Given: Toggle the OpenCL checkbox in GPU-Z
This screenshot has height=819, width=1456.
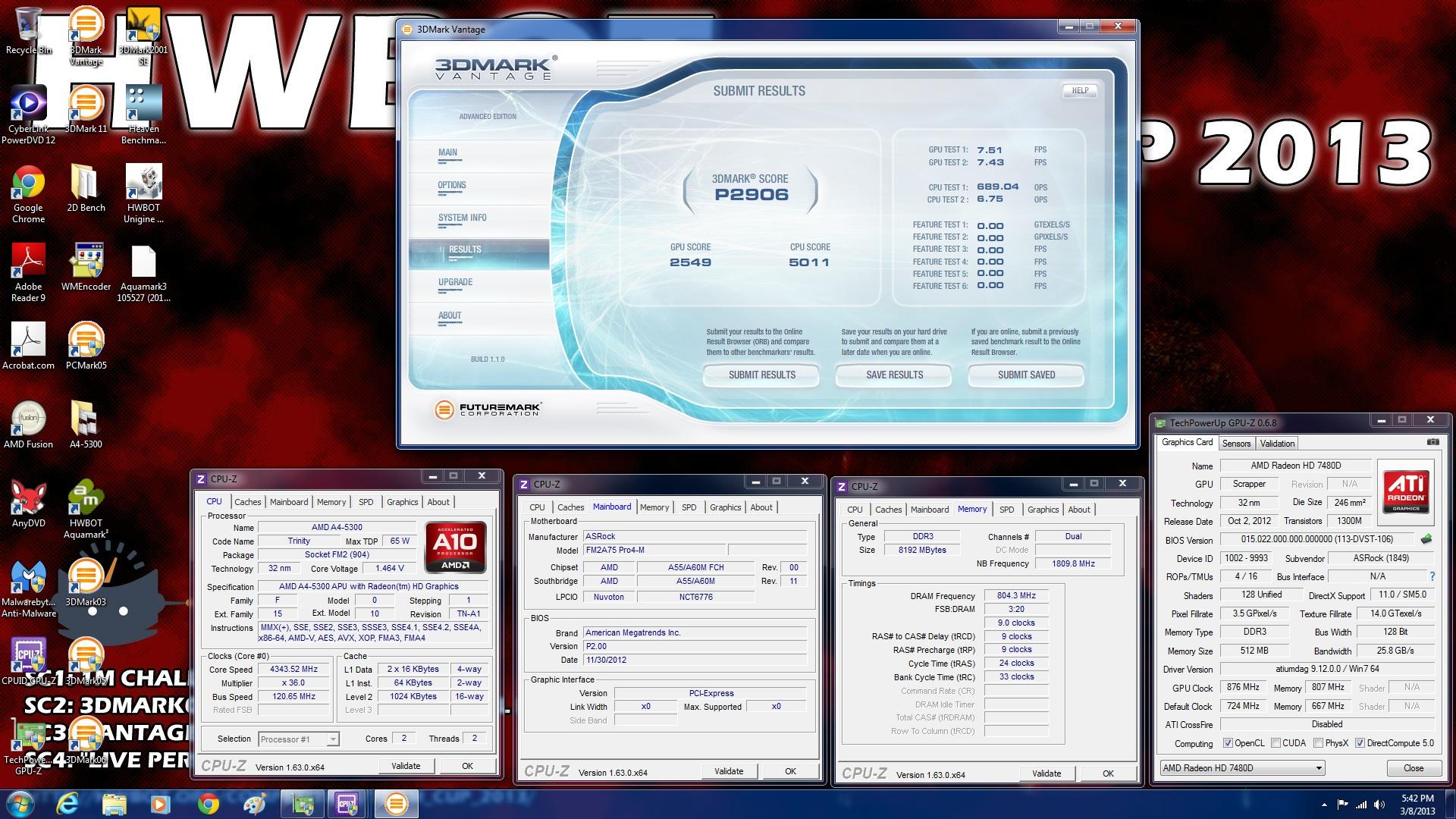Looking at the screenshot, I should [1228, 743].
